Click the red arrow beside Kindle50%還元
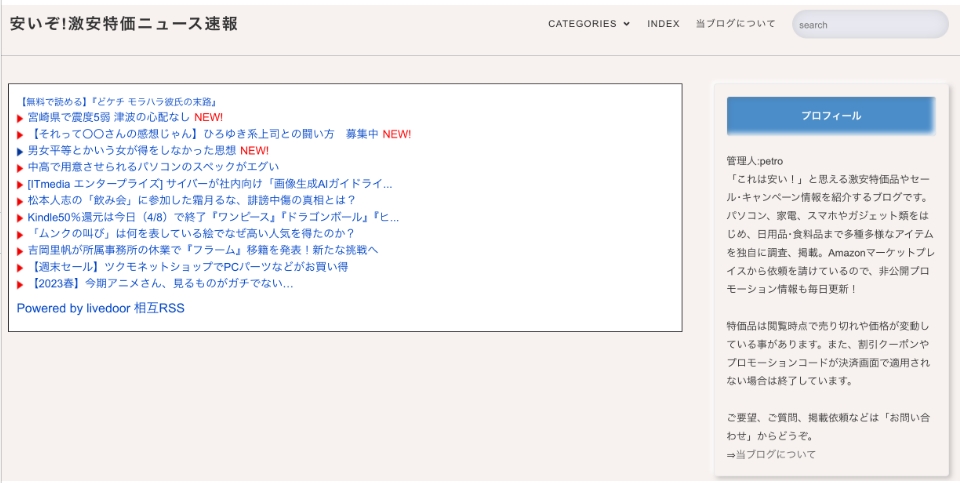The image size is (960, 483). (x=20, y=218)
